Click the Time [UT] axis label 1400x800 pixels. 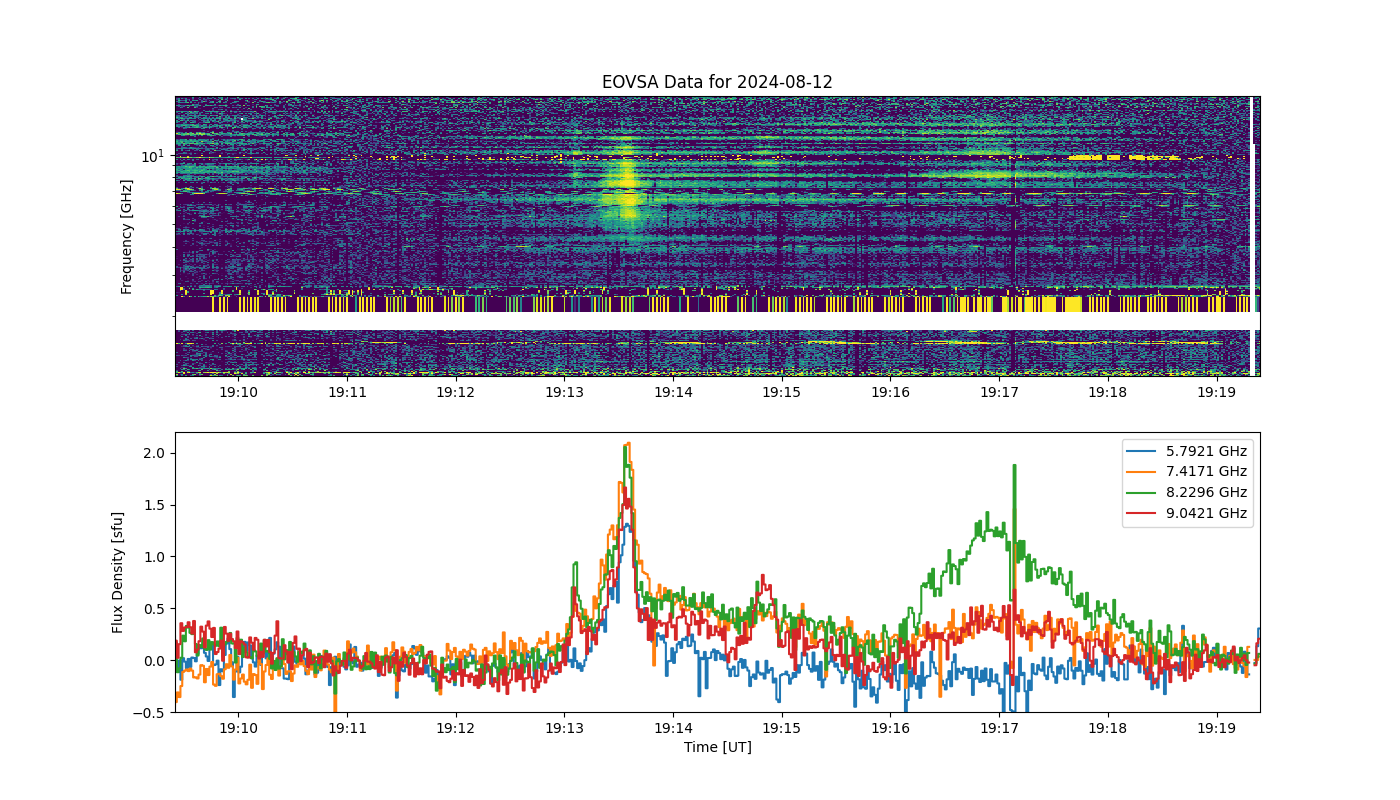(717, 747)
